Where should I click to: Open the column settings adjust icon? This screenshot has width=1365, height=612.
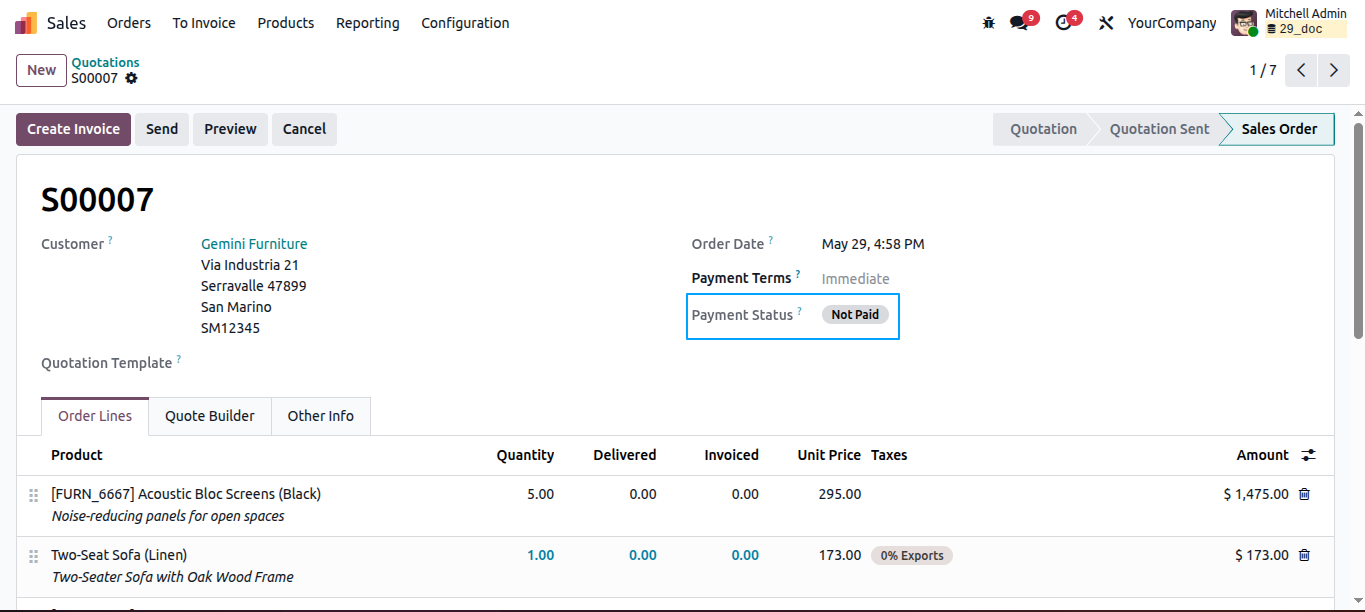coord(1308,455)
